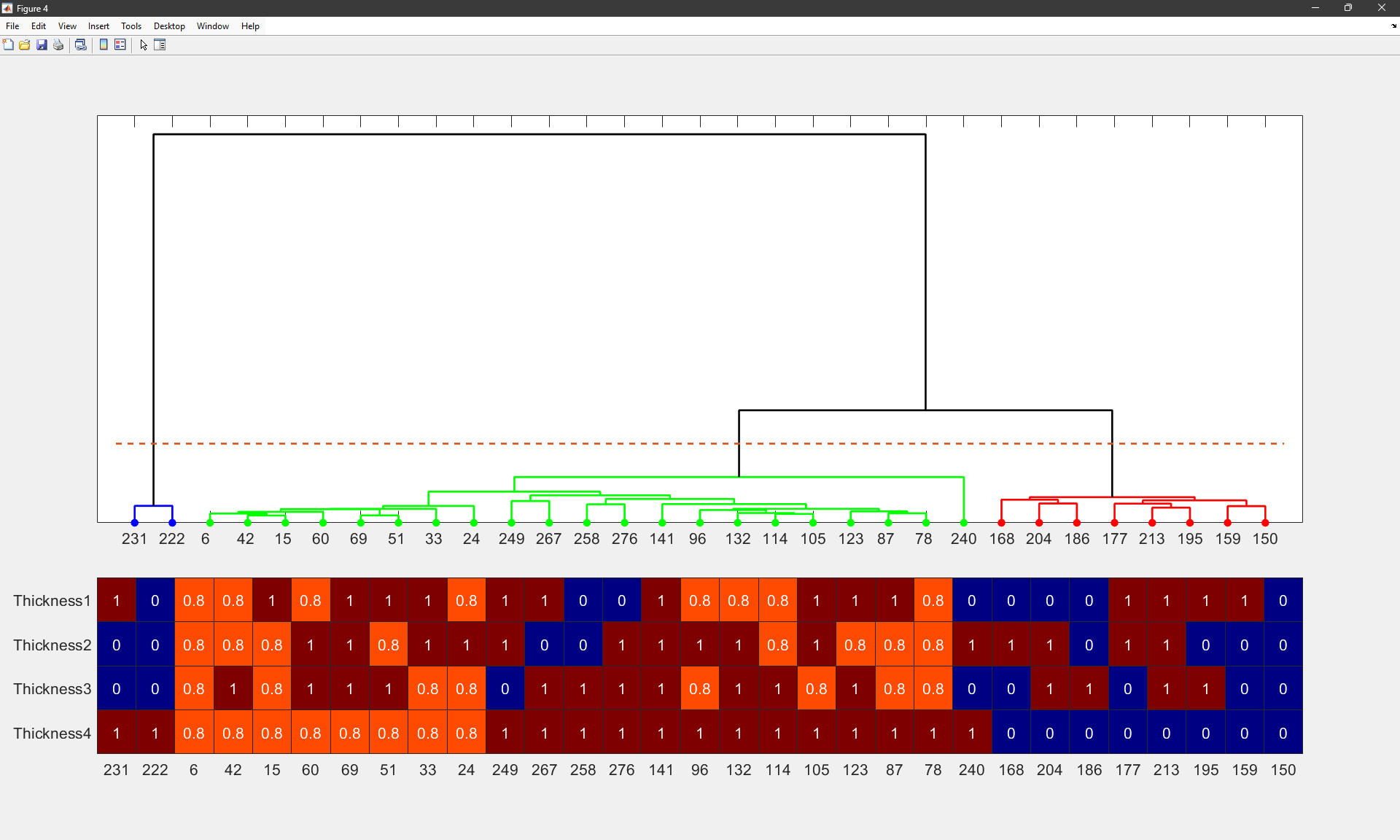Open the File menu
The width and height of the screenshot is (1400, 840).
12,26
